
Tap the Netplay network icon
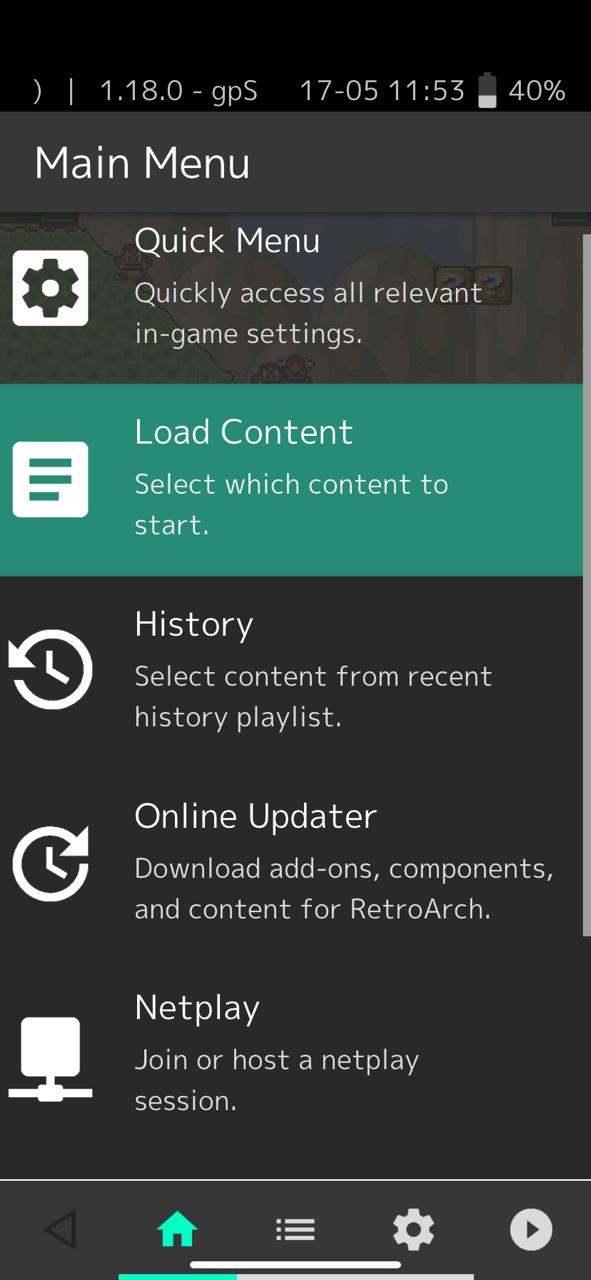pyautogui.click(x=50, y=1059)
